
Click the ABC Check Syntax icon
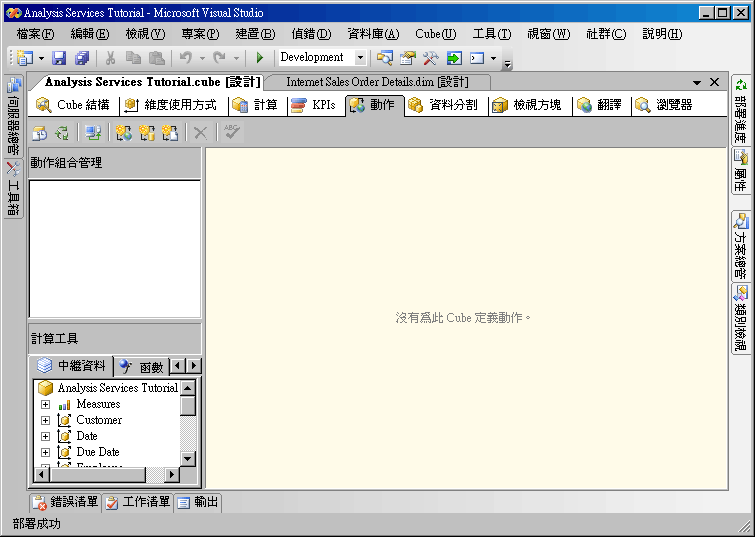(x=232, y=132)
